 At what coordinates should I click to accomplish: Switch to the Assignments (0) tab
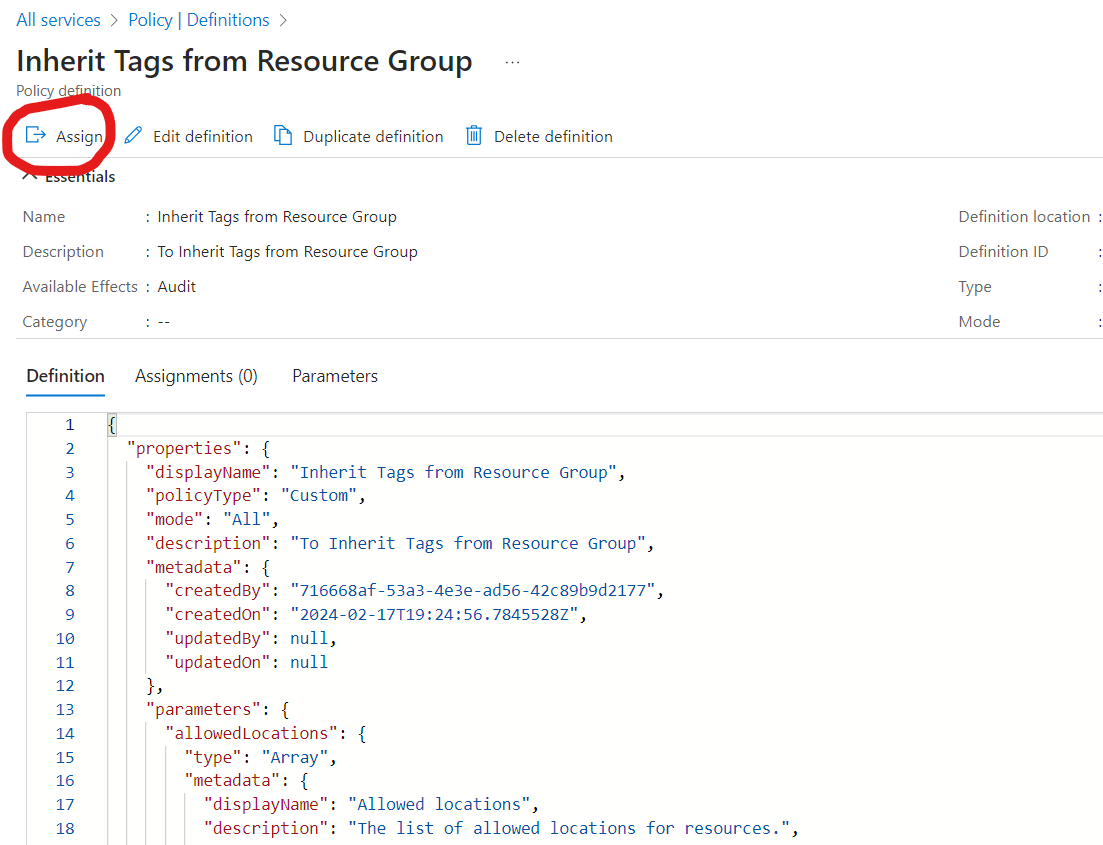coord(196,376)
